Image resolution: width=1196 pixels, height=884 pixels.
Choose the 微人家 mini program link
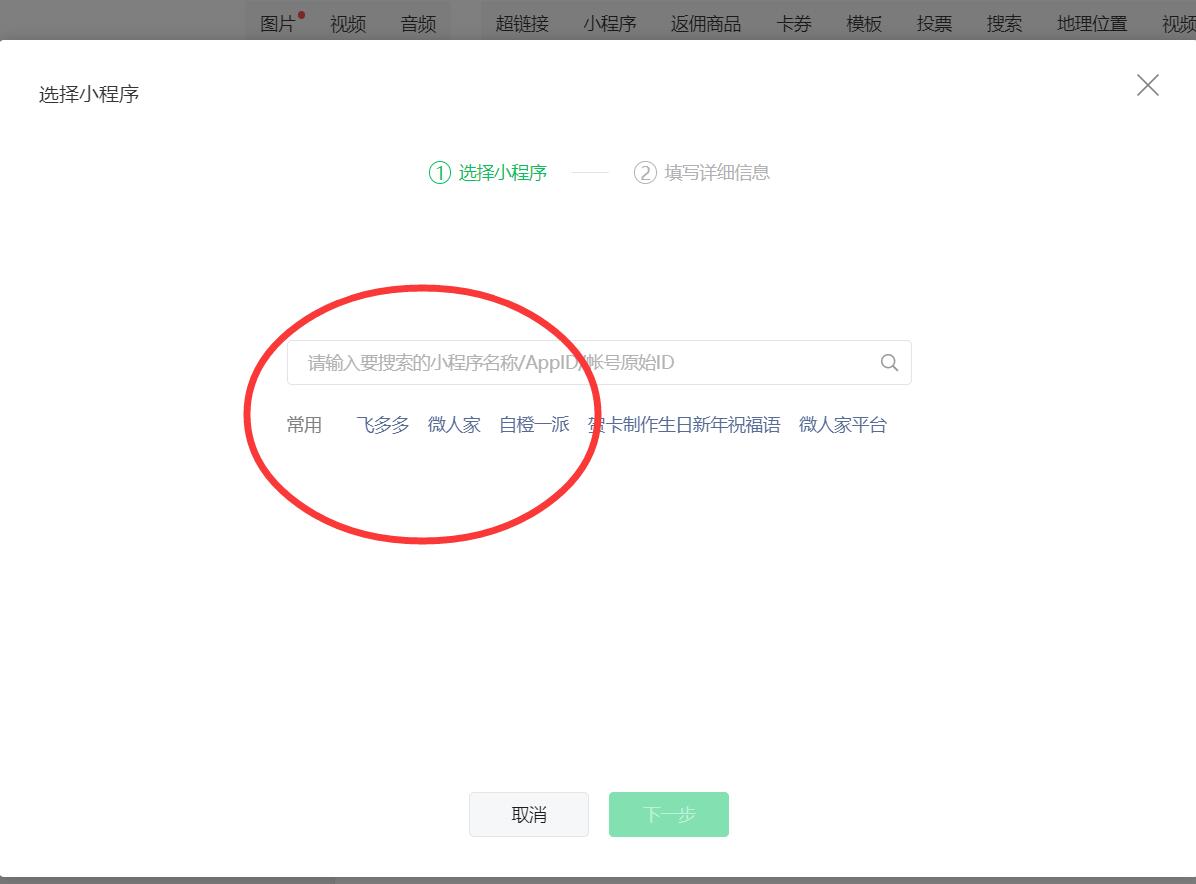click(454, 425)
